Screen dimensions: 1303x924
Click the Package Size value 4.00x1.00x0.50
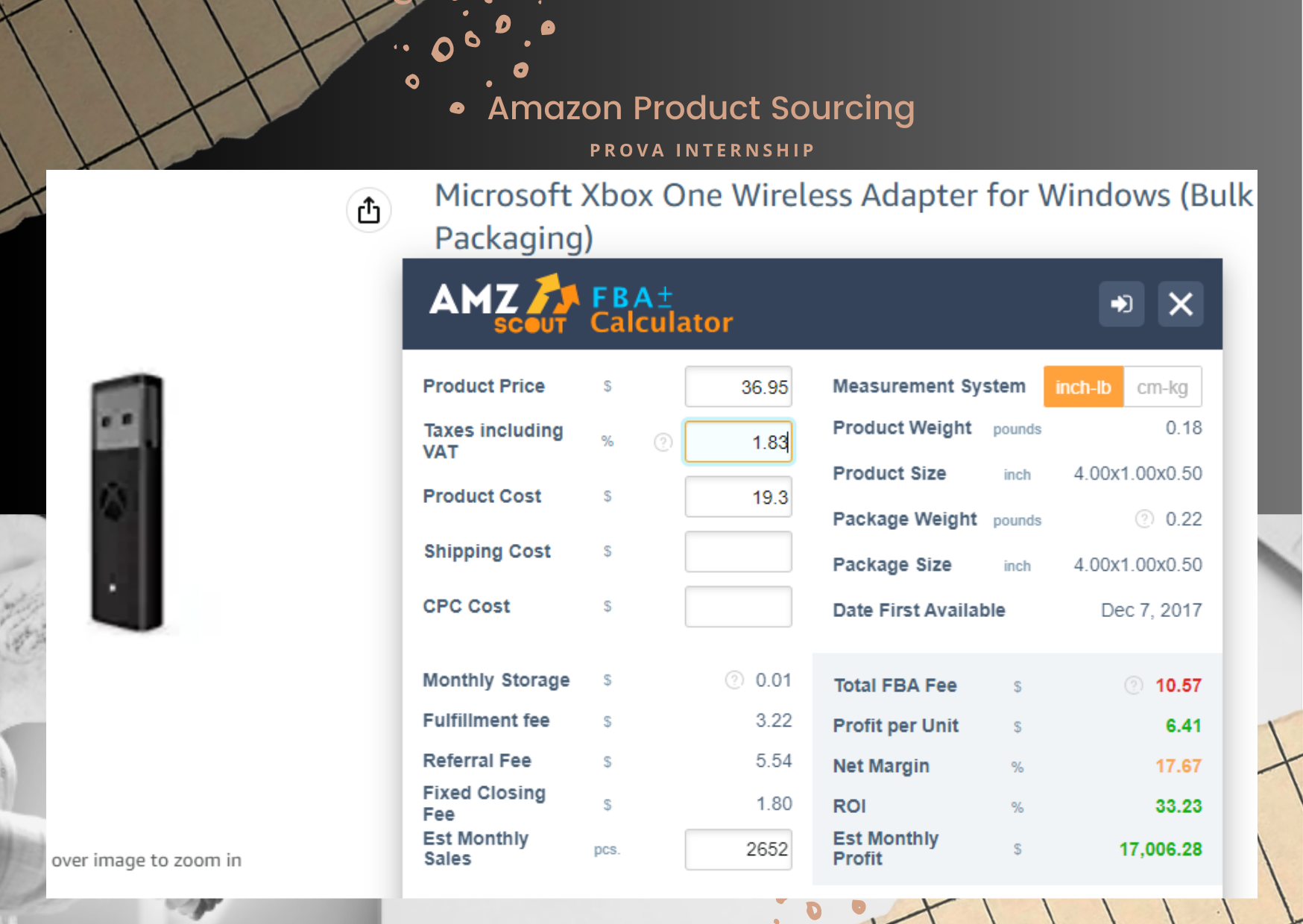[x=1138, y=564]
